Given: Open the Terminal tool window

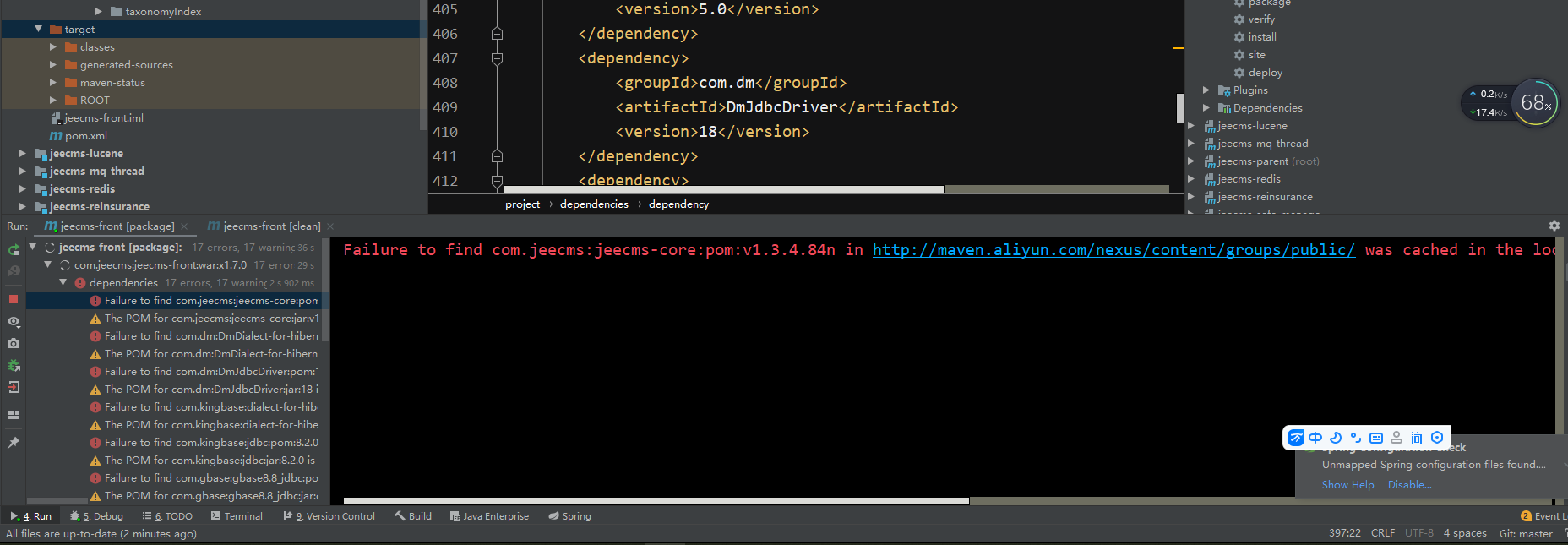Looking at the screenshot, I should (237, 515).
